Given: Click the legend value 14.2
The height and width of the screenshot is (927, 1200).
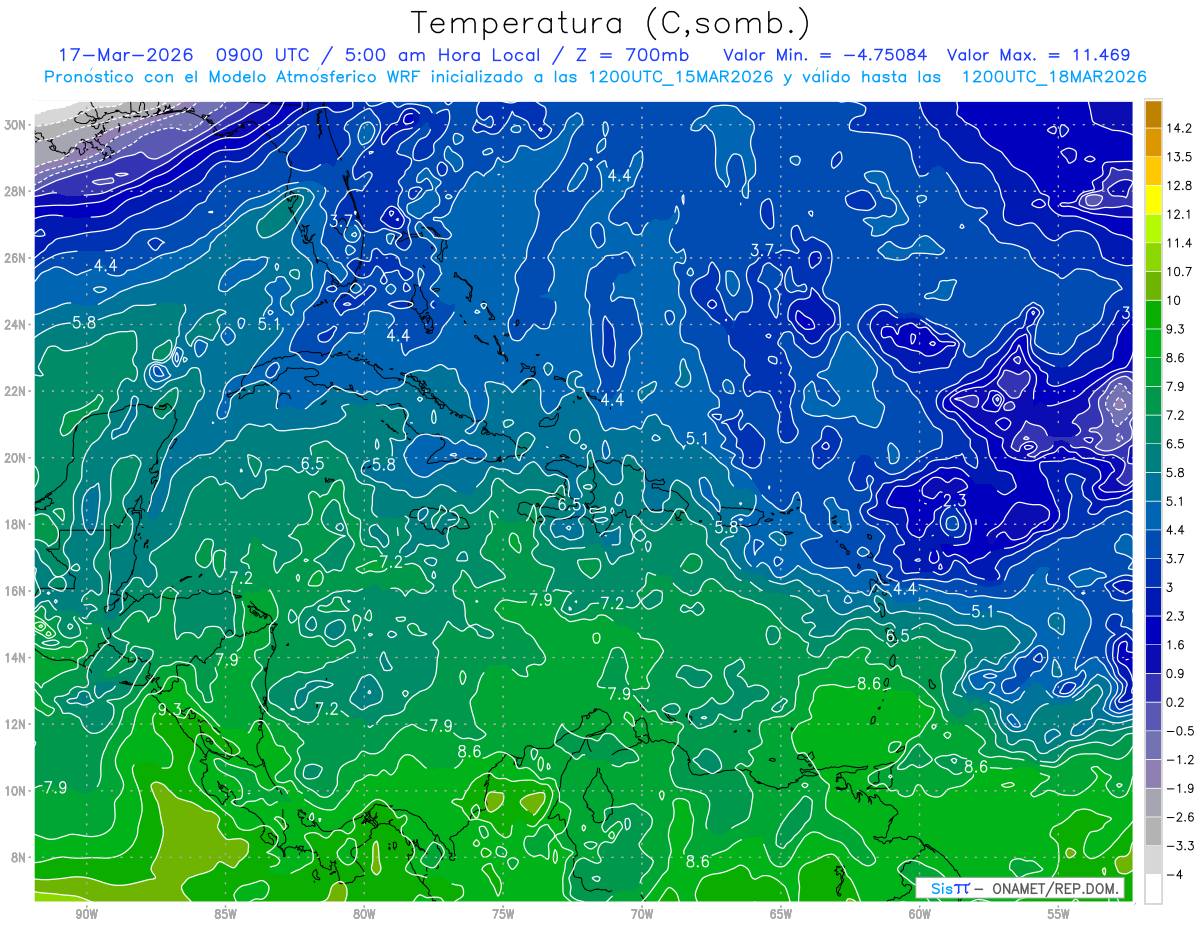Looking at the screenshot, I should click(x=1180, y=128).
